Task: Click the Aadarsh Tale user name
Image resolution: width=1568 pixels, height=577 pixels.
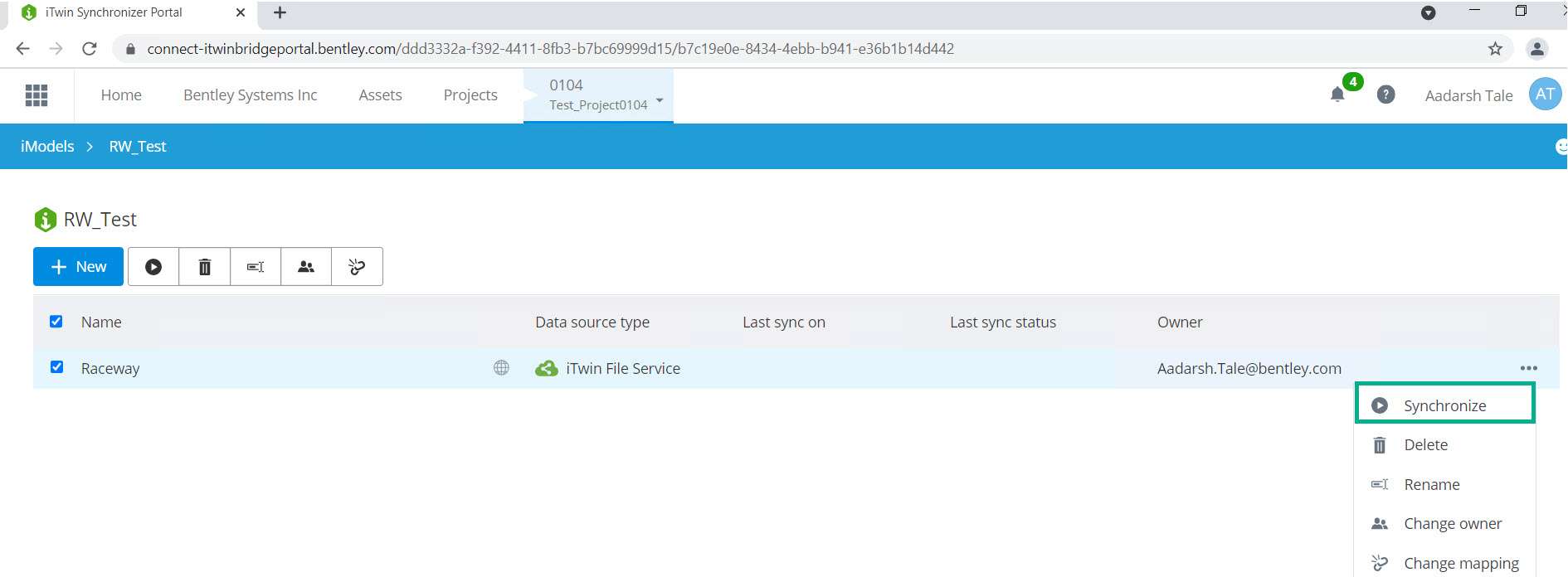Action: point(1468,95)
